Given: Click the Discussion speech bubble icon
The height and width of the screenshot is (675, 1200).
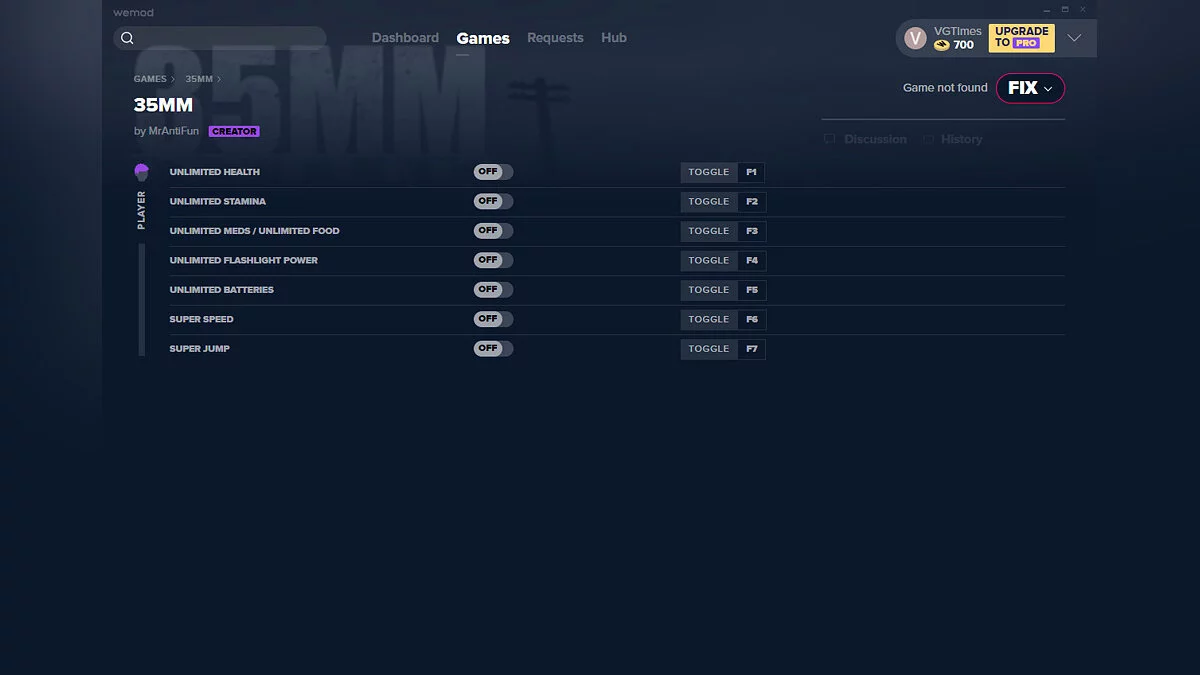Looking at the screenshot, I should coord(829,139).
